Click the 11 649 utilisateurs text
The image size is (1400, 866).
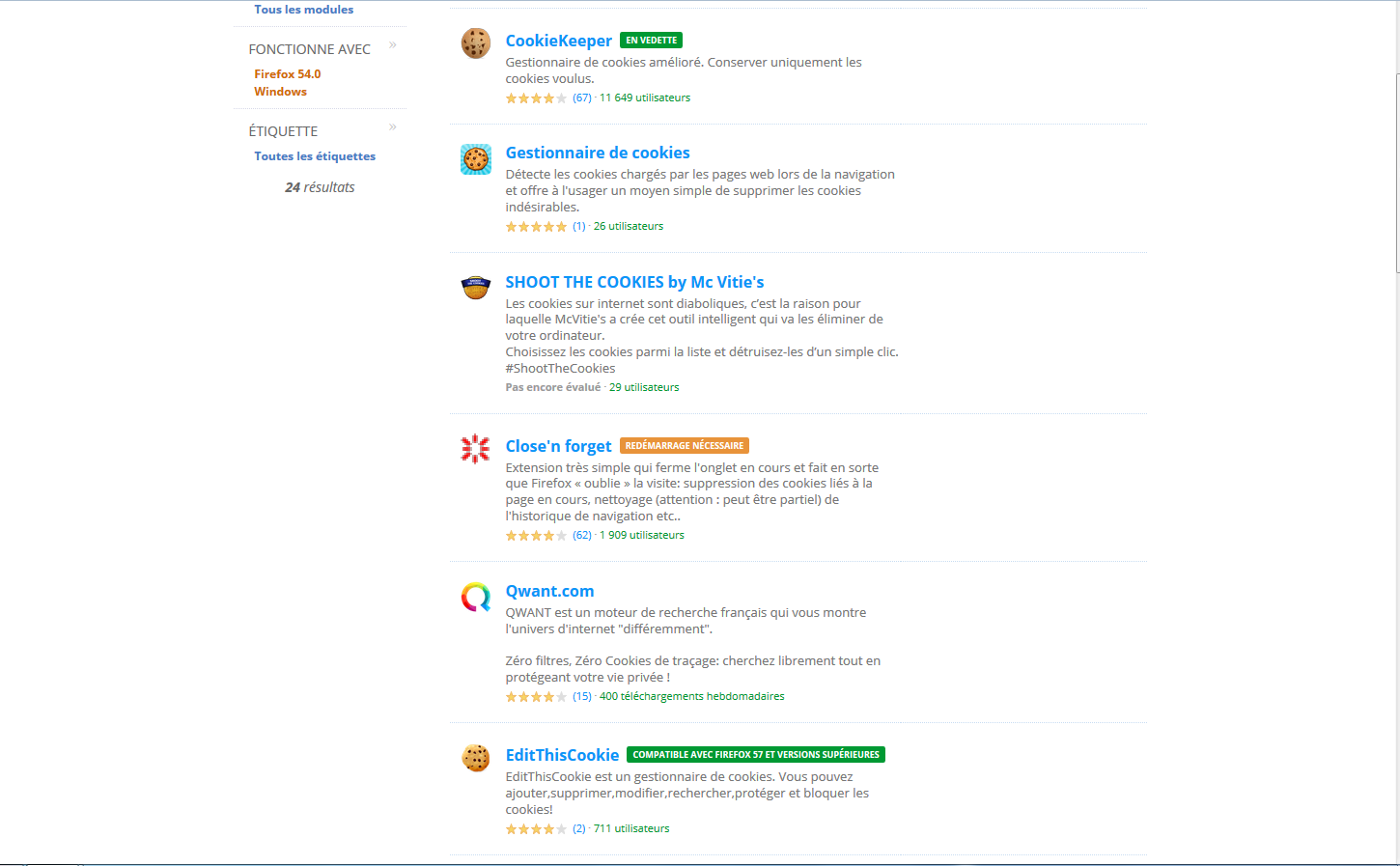[x=645, y=98]
